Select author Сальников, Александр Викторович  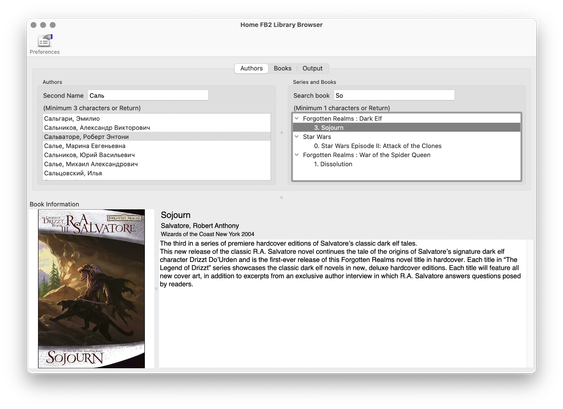157,127
